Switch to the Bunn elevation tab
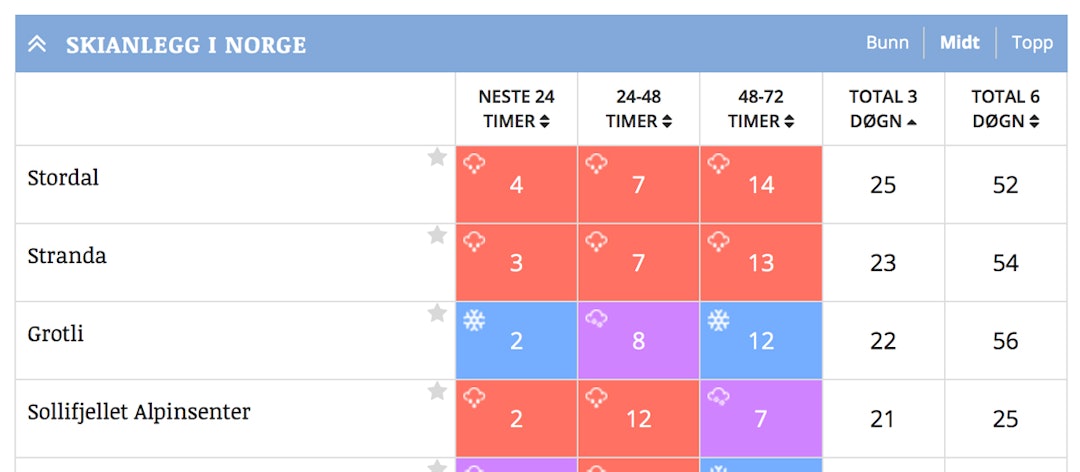 [x=887, y=43]
